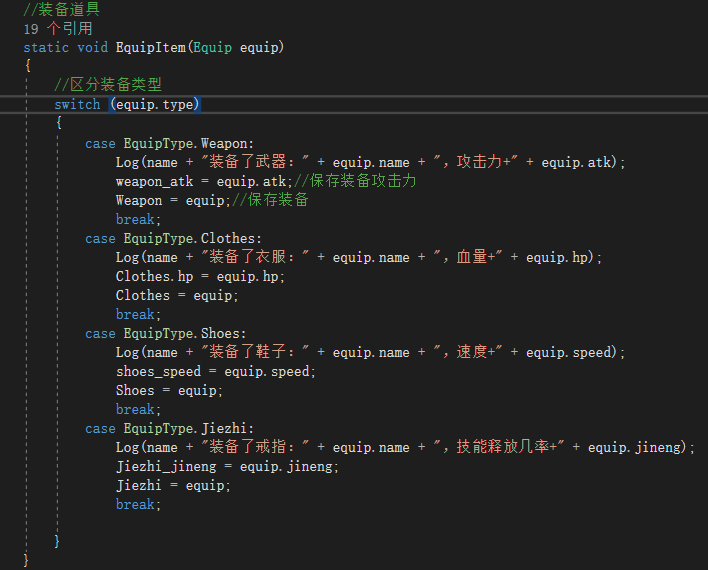
Task: Click equip.hp inside the Clothes Log call
Action: click(557, 257)
